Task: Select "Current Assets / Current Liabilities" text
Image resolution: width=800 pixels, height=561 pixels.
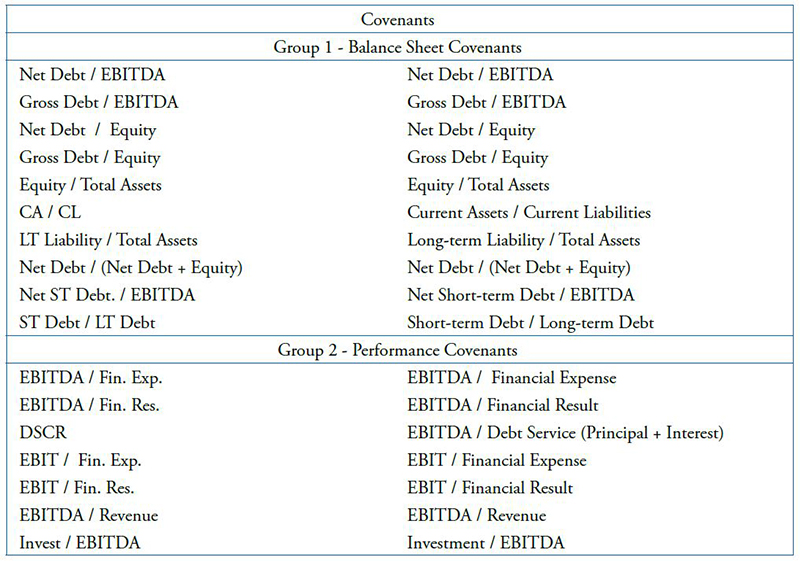Action: (x=529, y=213)
